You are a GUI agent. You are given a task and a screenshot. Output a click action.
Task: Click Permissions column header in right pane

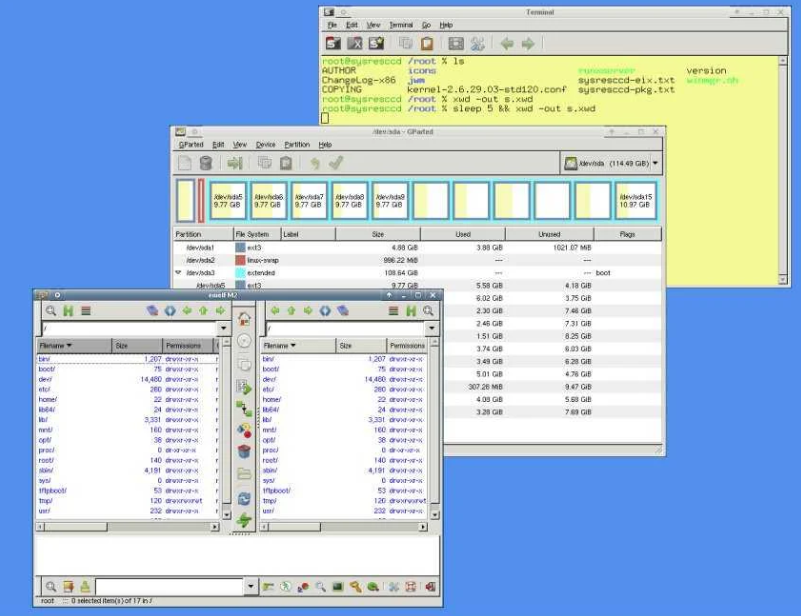tap(406, 345)
